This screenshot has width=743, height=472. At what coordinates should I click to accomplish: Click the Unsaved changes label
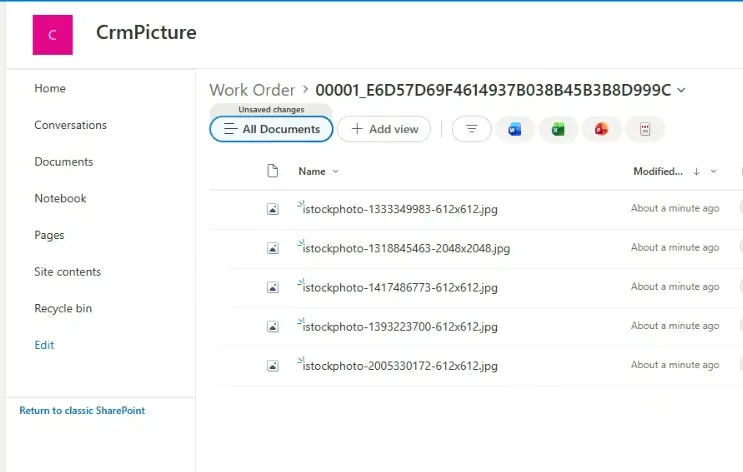point(271,109)
